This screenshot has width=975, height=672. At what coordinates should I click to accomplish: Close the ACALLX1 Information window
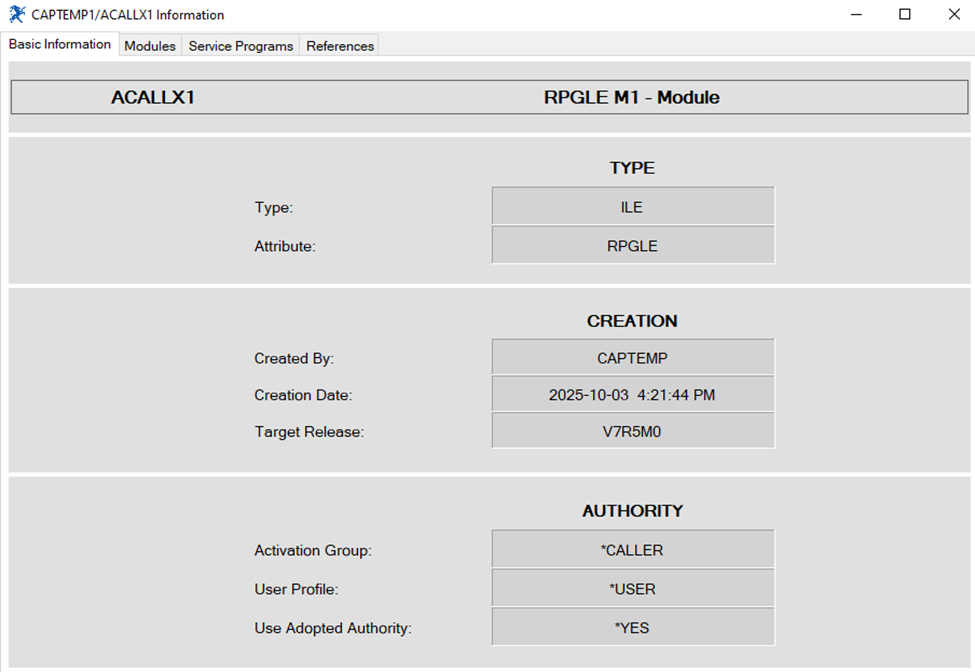coord(953,15)
